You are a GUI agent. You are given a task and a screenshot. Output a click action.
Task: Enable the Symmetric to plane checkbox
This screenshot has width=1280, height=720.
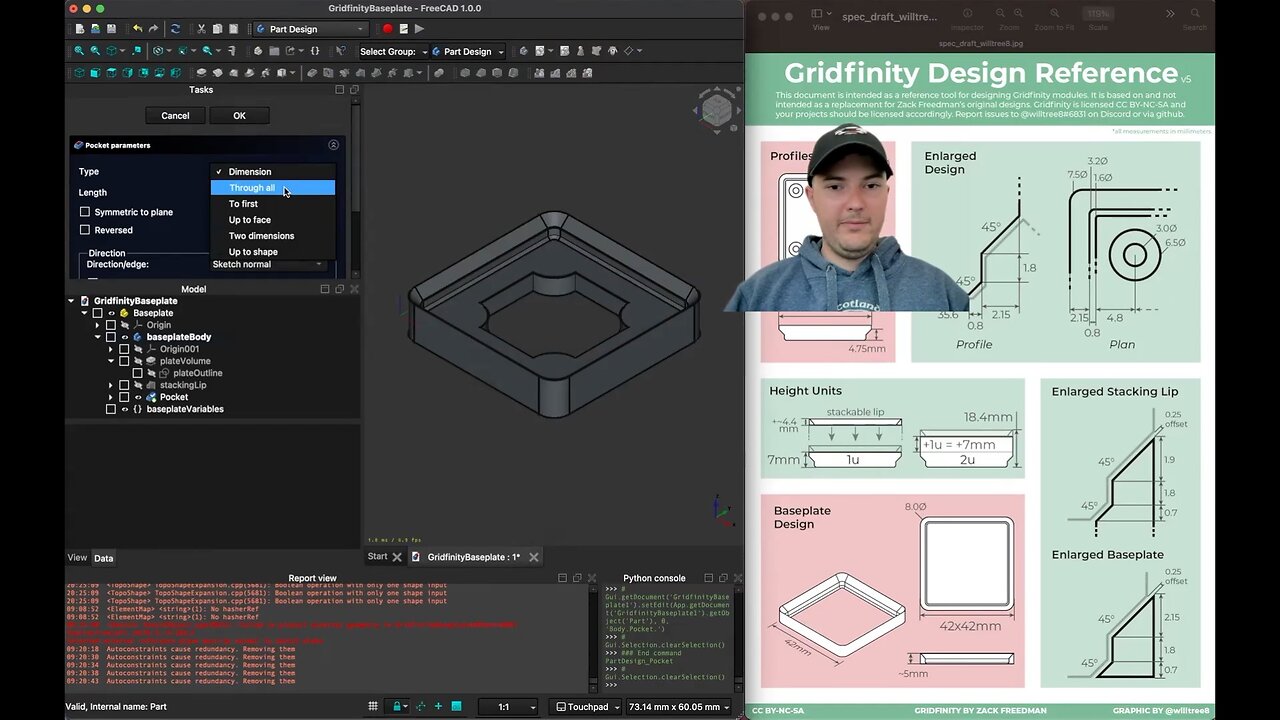click(x=85, y=212)
